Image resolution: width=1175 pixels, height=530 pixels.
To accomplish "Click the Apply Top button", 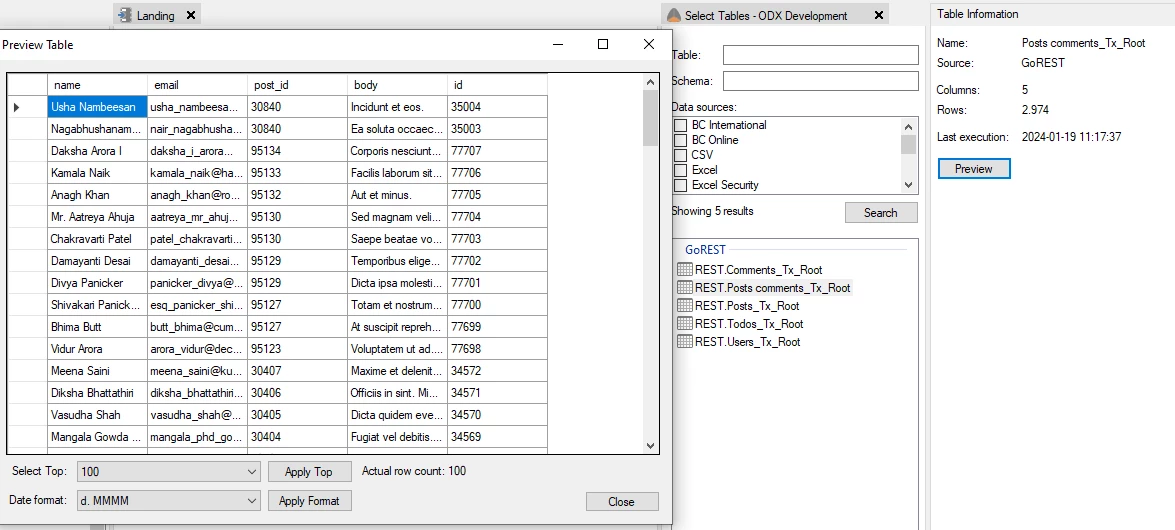I will (x=309, y=472).
